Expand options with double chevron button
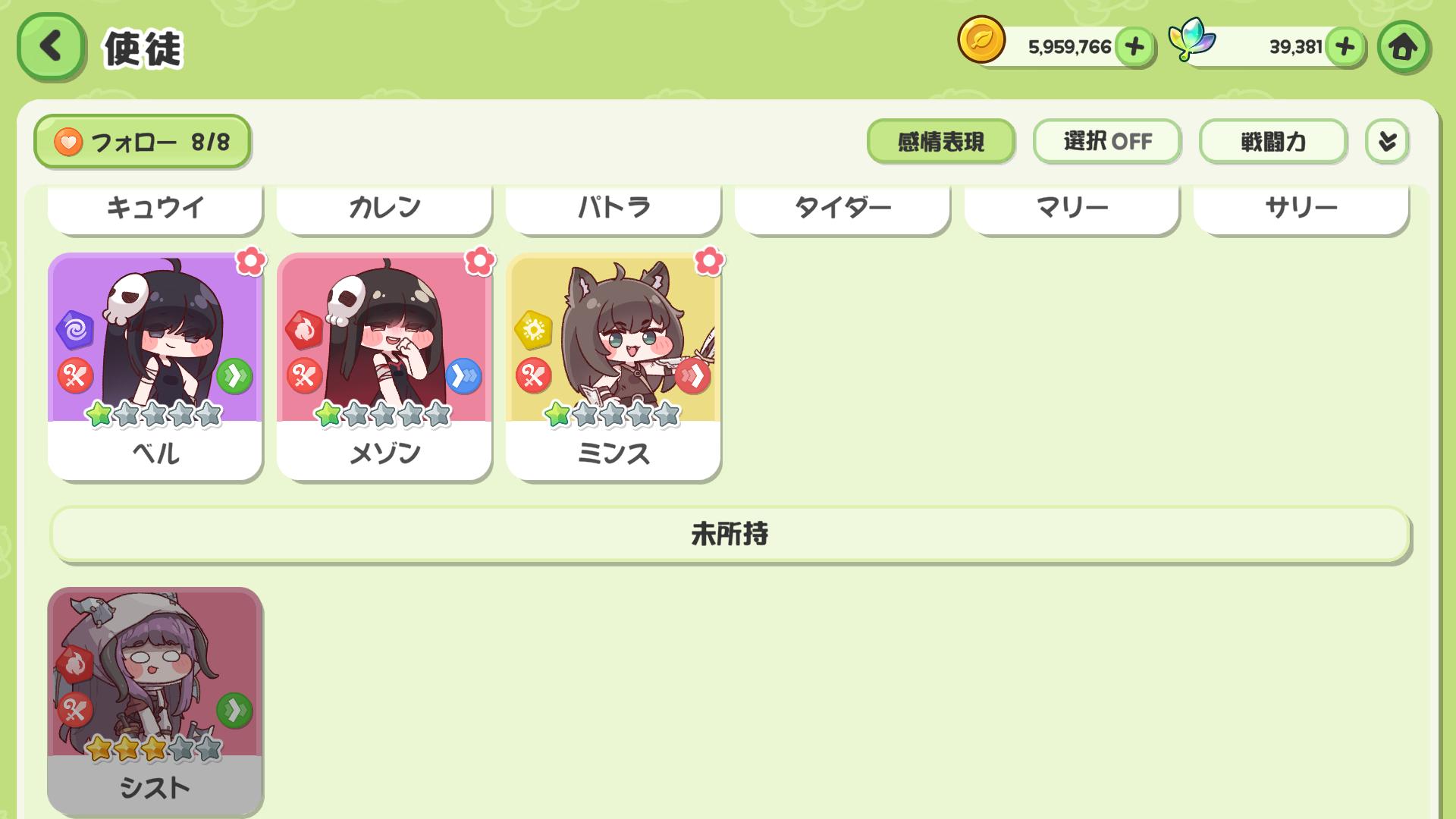 pyautogui.click(x=1387, y=141)
